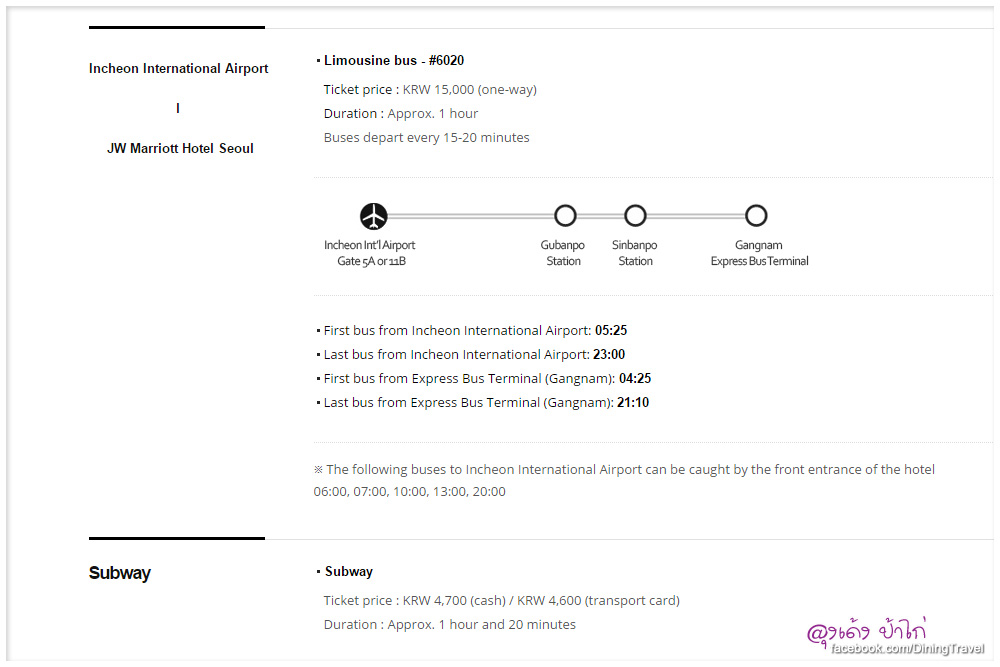Click first bus time 05:25

point(611,331)
